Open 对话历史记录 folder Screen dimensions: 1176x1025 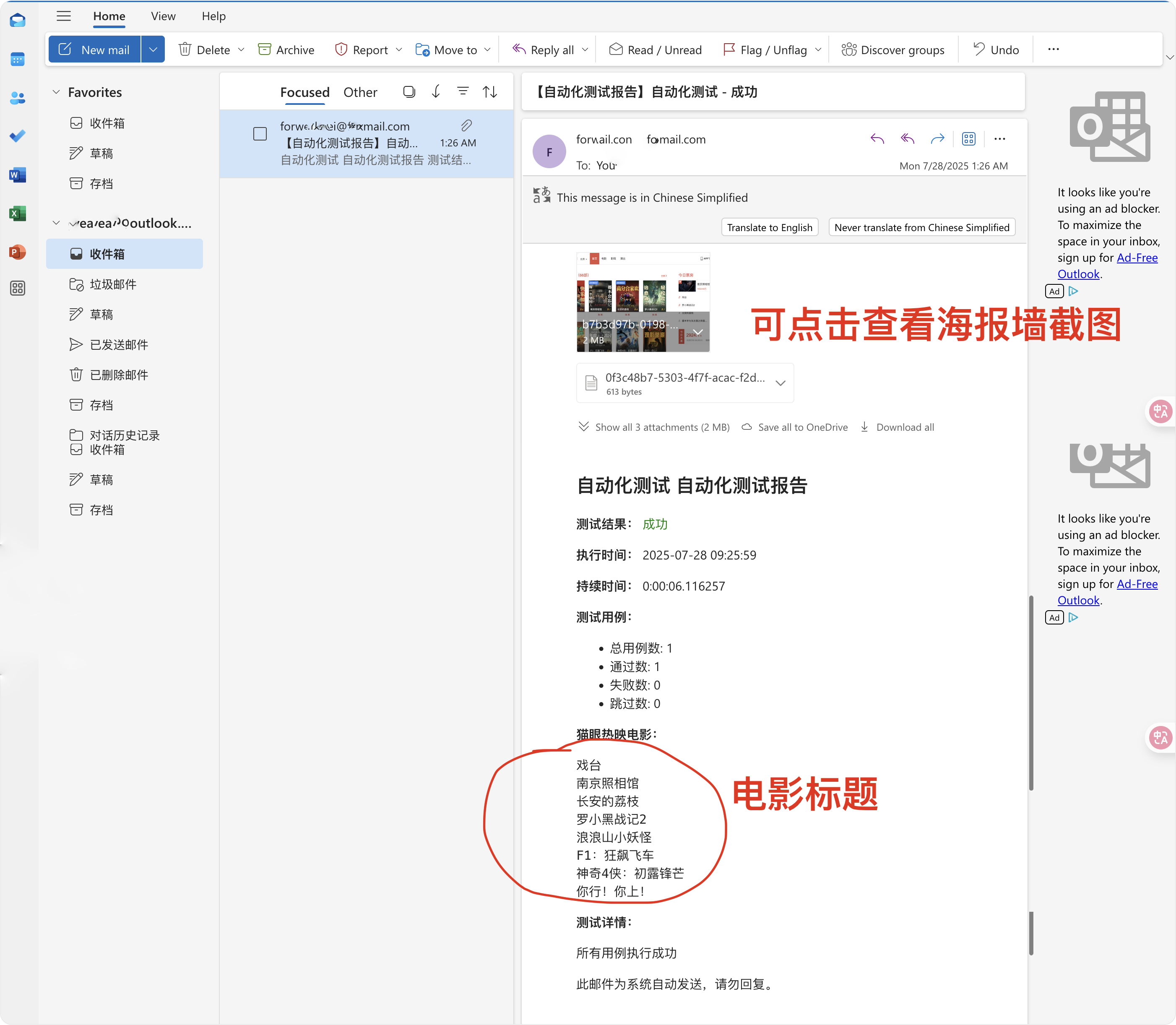coord(125,435)
